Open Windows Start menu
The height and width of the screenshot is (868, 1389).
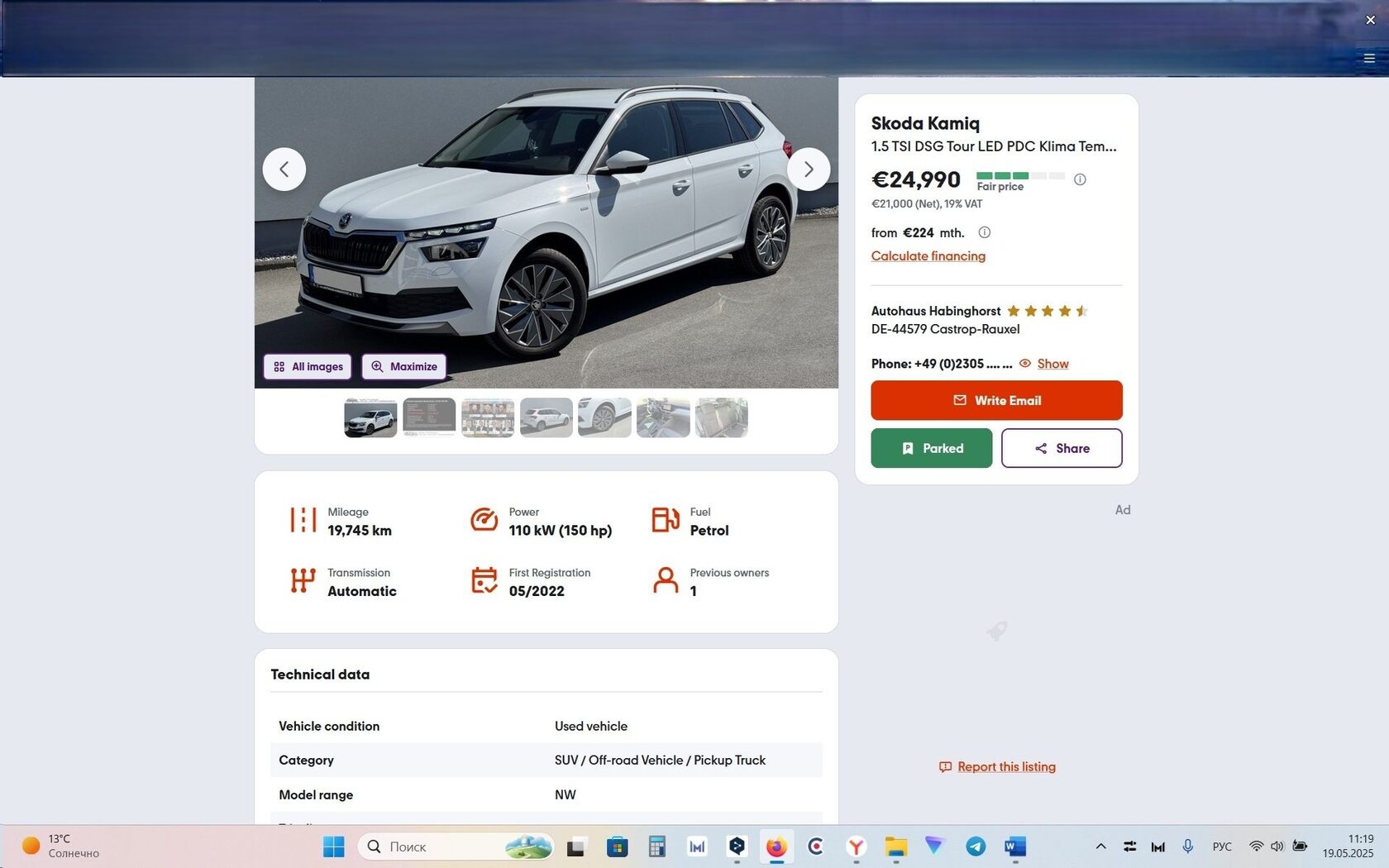(333, 847)
